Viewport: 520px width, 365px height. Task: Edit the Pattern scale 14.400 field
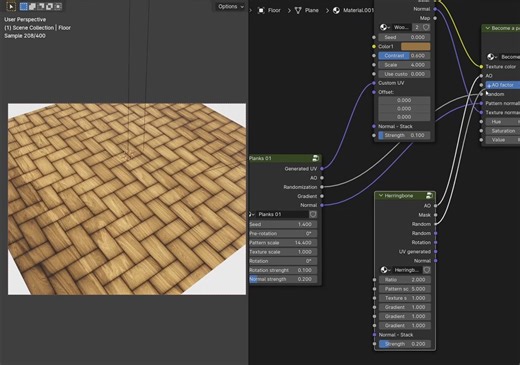[x=283, y=243]
